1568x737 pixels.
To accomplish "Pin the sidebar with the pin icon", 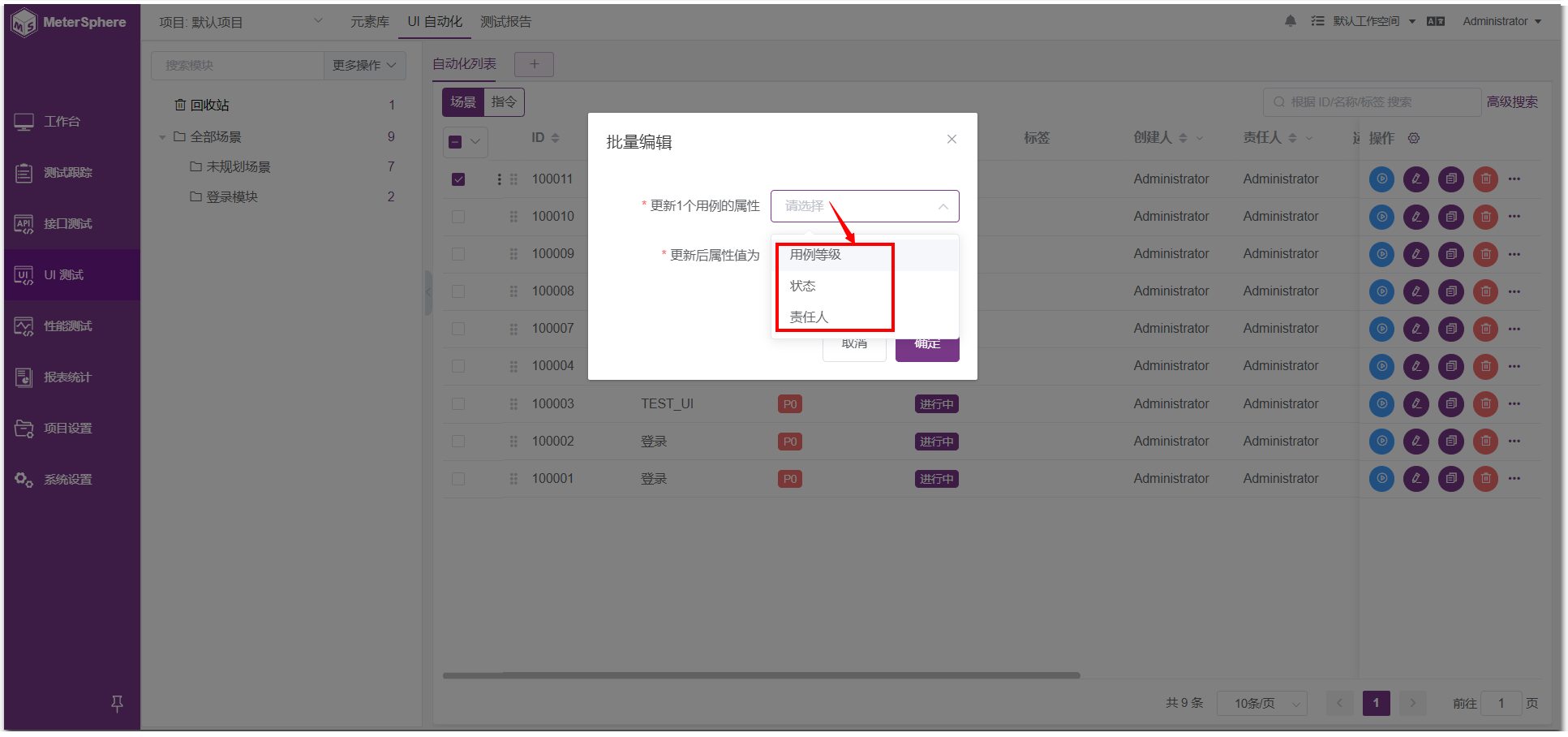I will click(x=117, y=704).
